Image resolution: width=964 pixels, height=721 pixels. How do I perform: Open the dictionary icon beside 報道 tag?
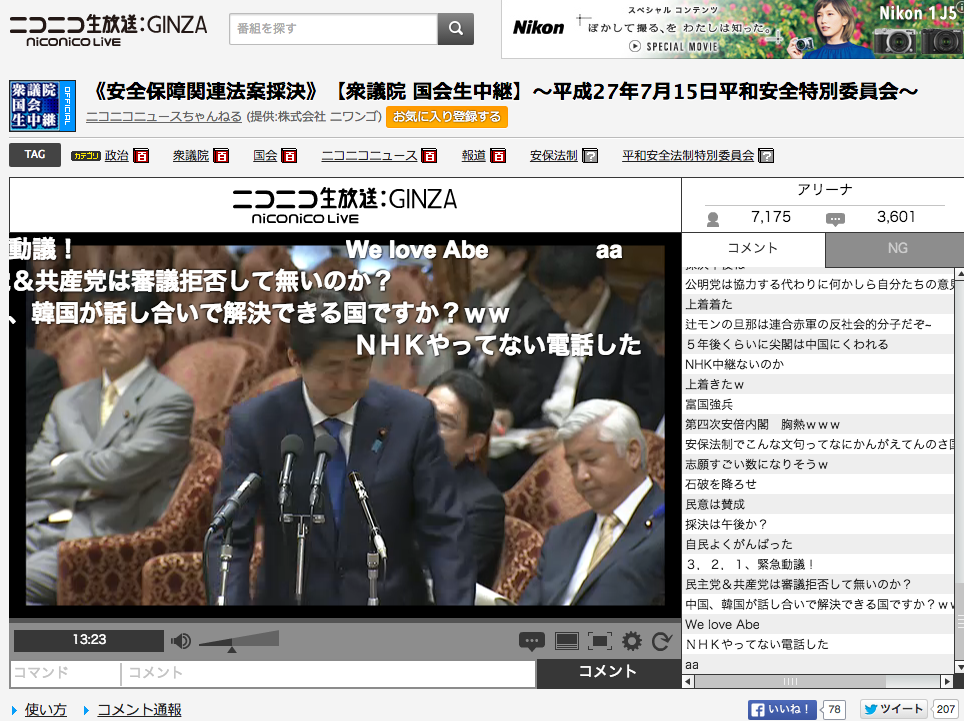498,156
